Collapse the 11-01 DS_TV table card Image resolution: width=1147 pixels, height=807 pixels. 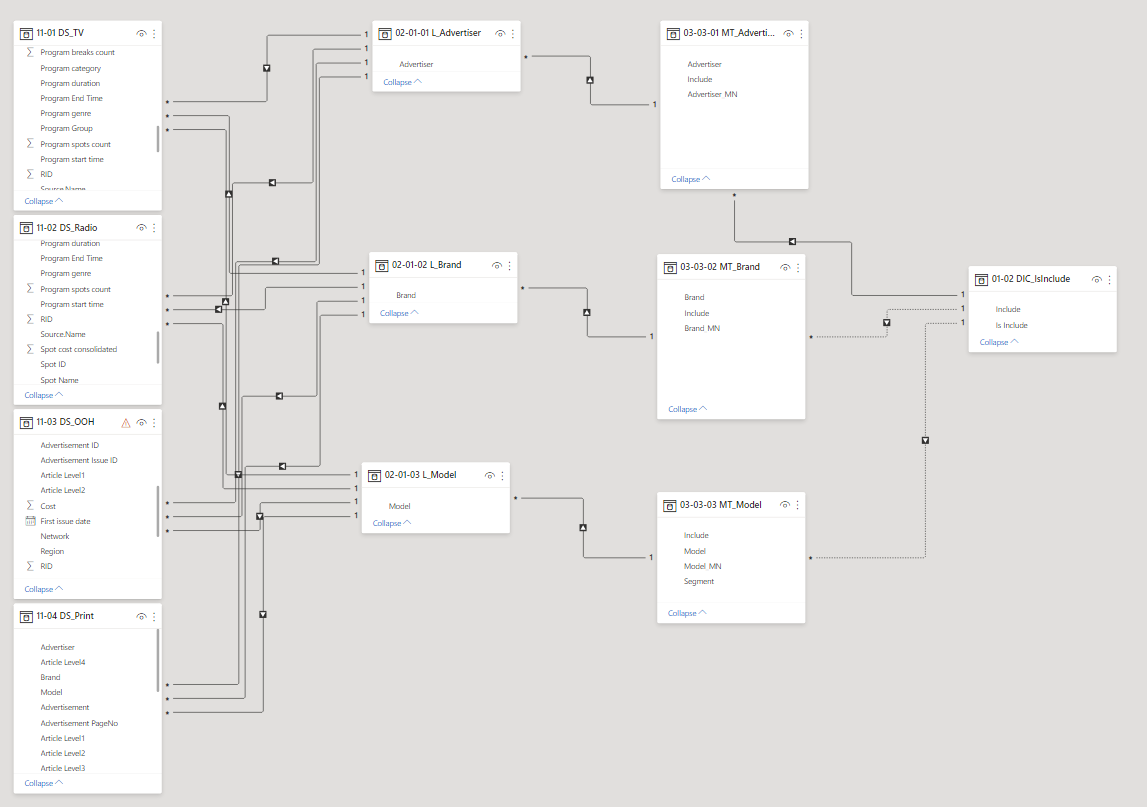(44, 201)
